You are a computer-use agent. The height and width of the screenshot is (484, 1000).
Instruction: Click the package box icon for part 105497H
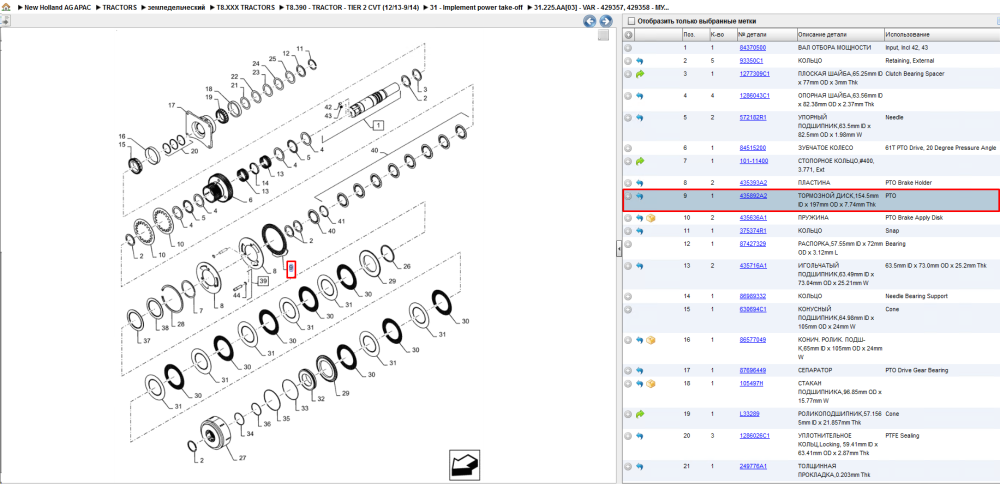(x=651, y=384)
